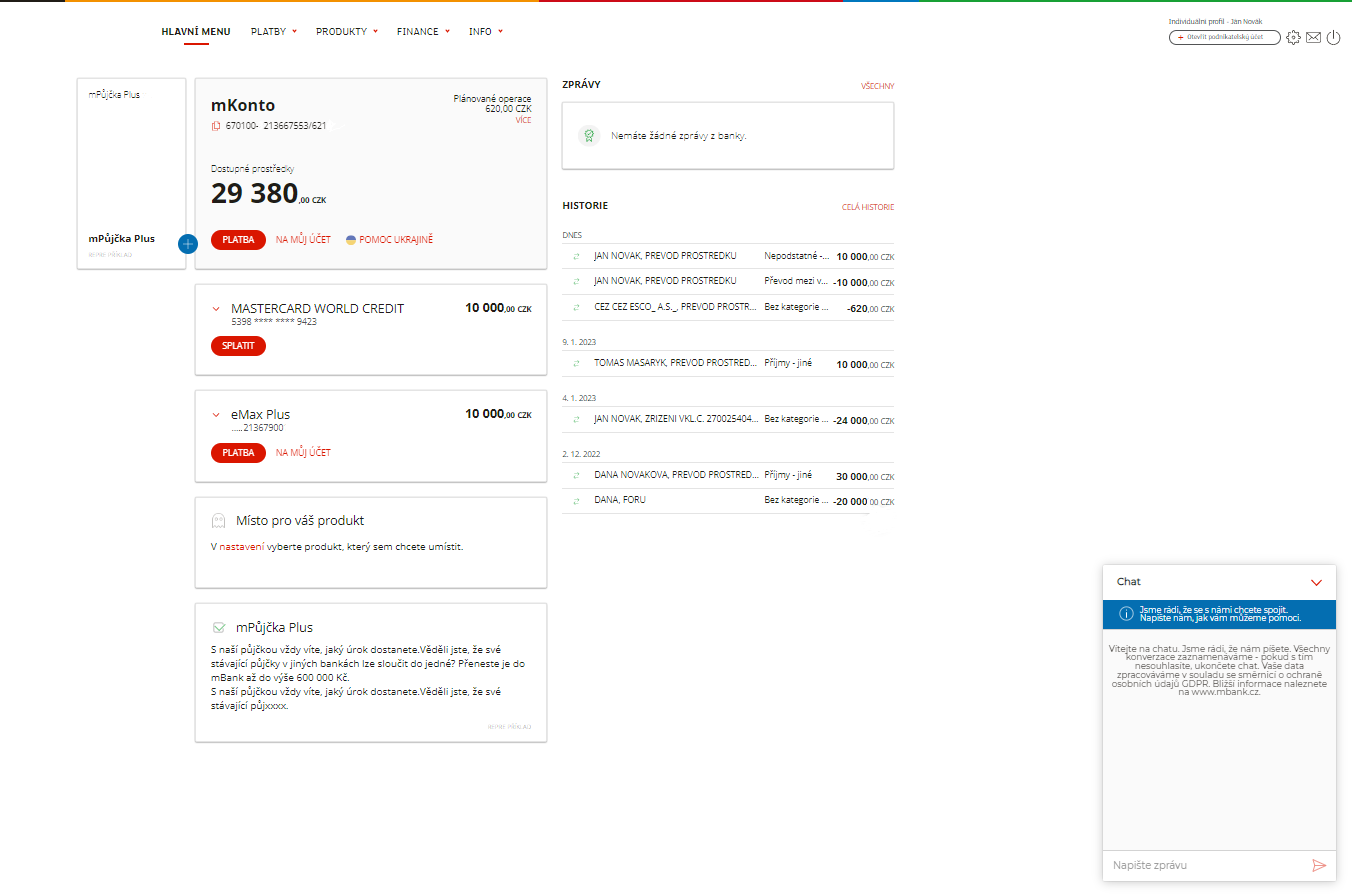Viewport: 1352px width, 896px height.
Task: Click transaction icon beside TOMAS MASARYK entry
Action: coord(576,363)
